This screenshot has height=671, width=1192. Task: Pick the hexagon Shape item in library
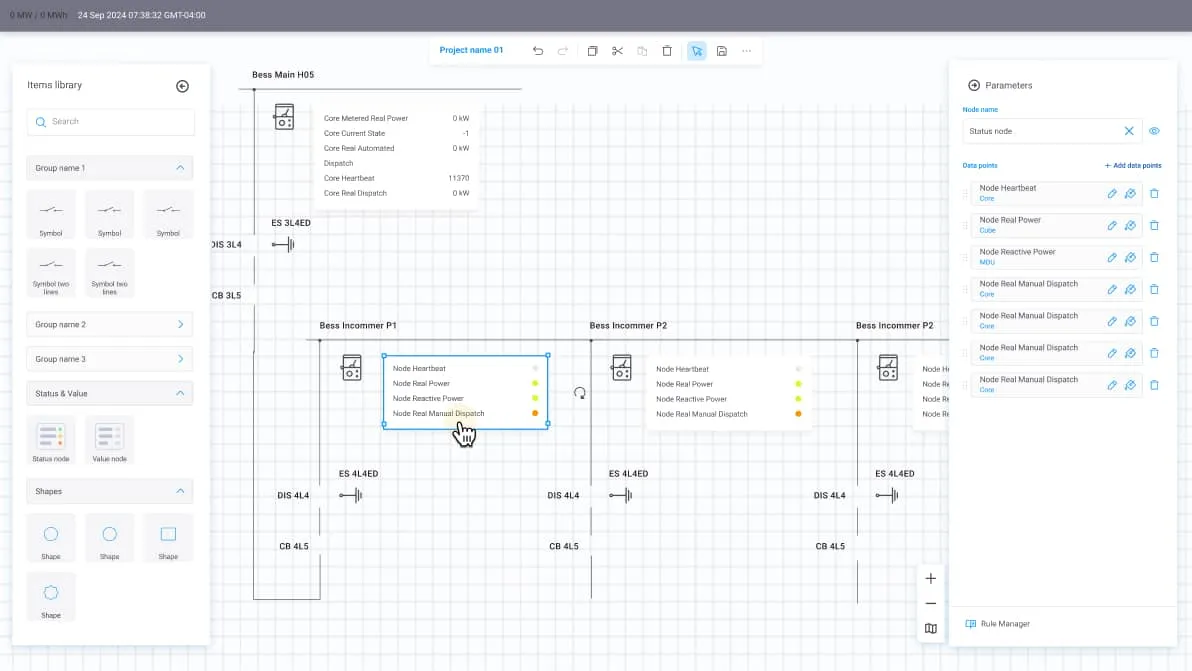click(51, 598)
